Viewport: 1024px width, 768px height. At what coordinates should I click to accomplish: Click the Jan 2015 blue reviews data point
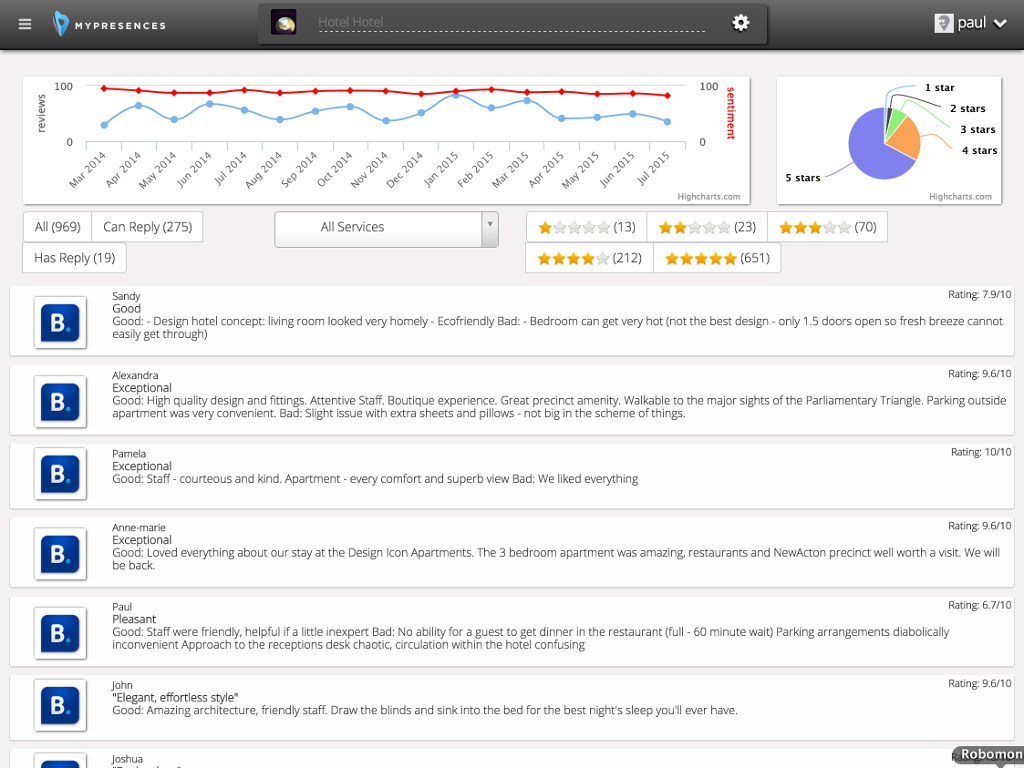pos(456,95)
